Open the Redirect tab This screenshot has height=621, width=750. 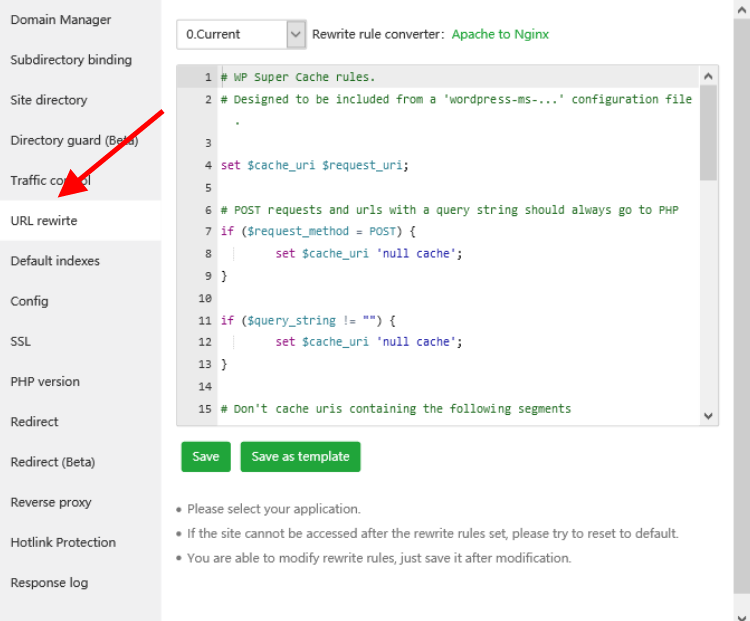point(35,422)
